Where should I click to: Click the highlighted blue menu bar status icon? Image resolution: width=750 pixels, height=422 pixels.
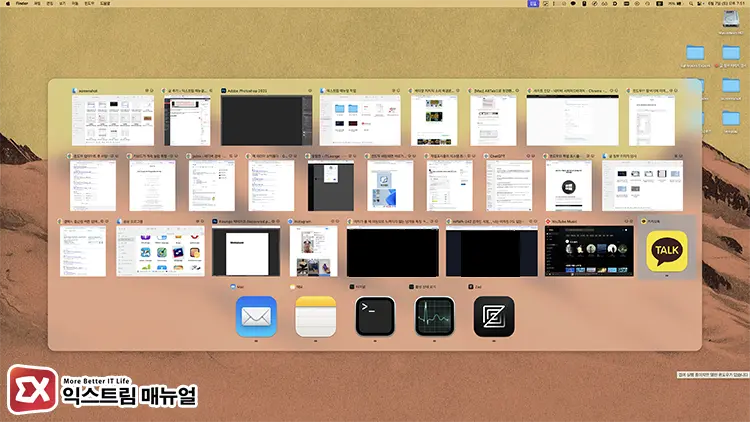point(533,3)
